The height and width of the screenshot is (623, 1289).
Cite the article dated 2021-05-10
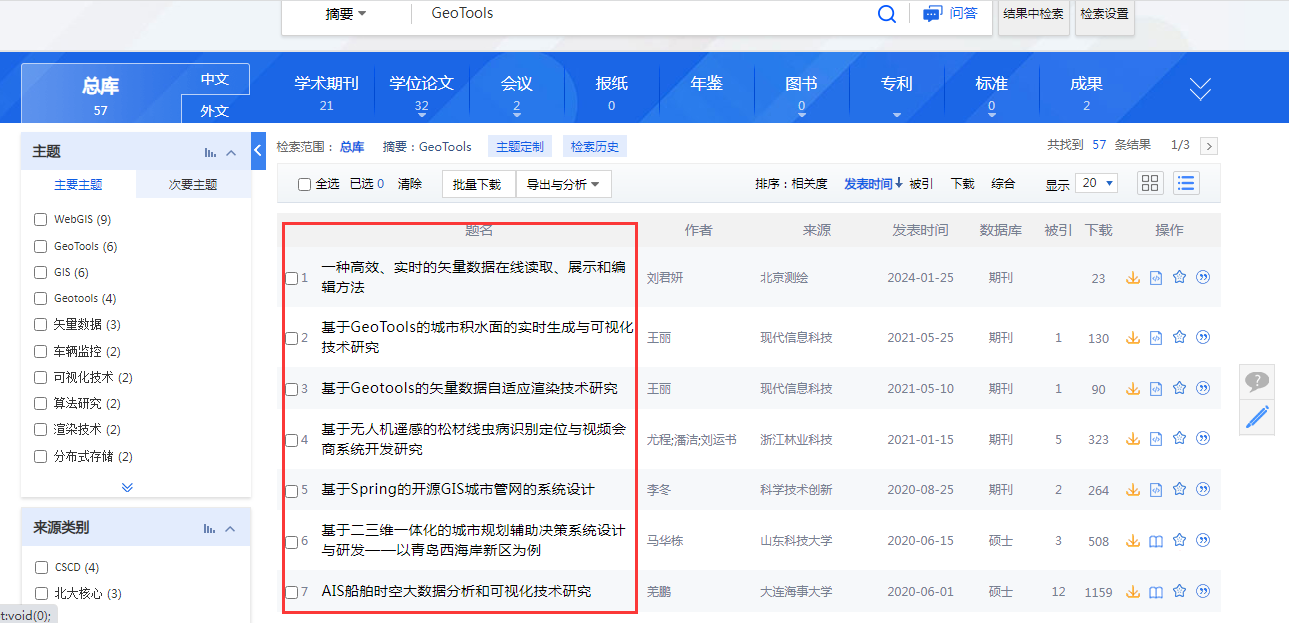[x=1203, y=388]
